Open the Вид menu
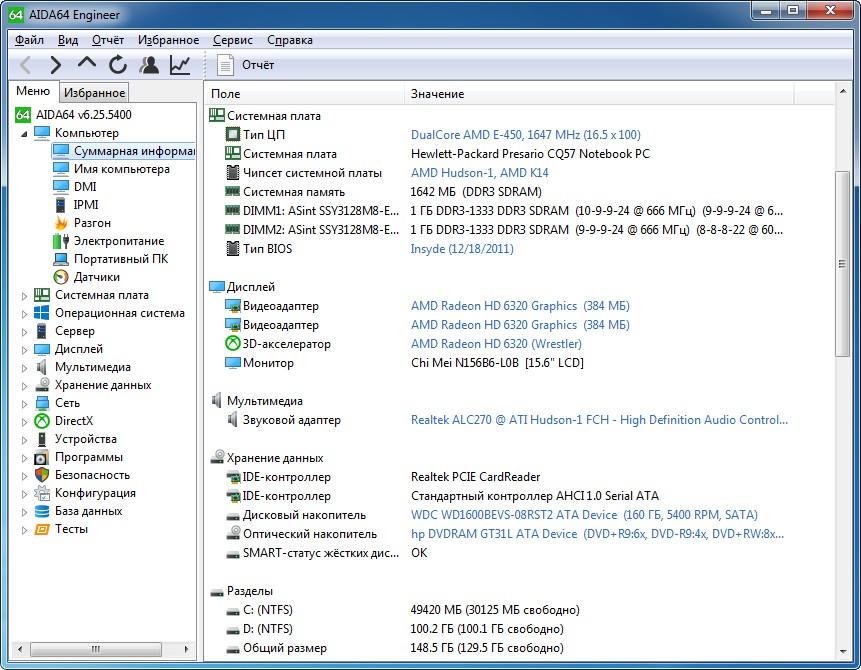861x670 pixels. click(68, 40)
